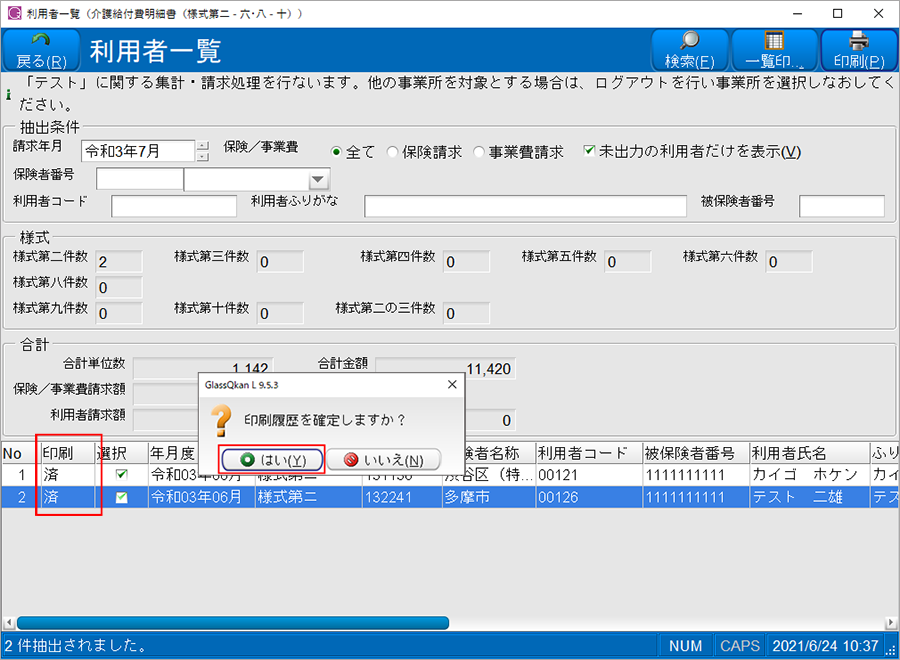Click the horizontal scrollbar under the table

coord(230,622)
